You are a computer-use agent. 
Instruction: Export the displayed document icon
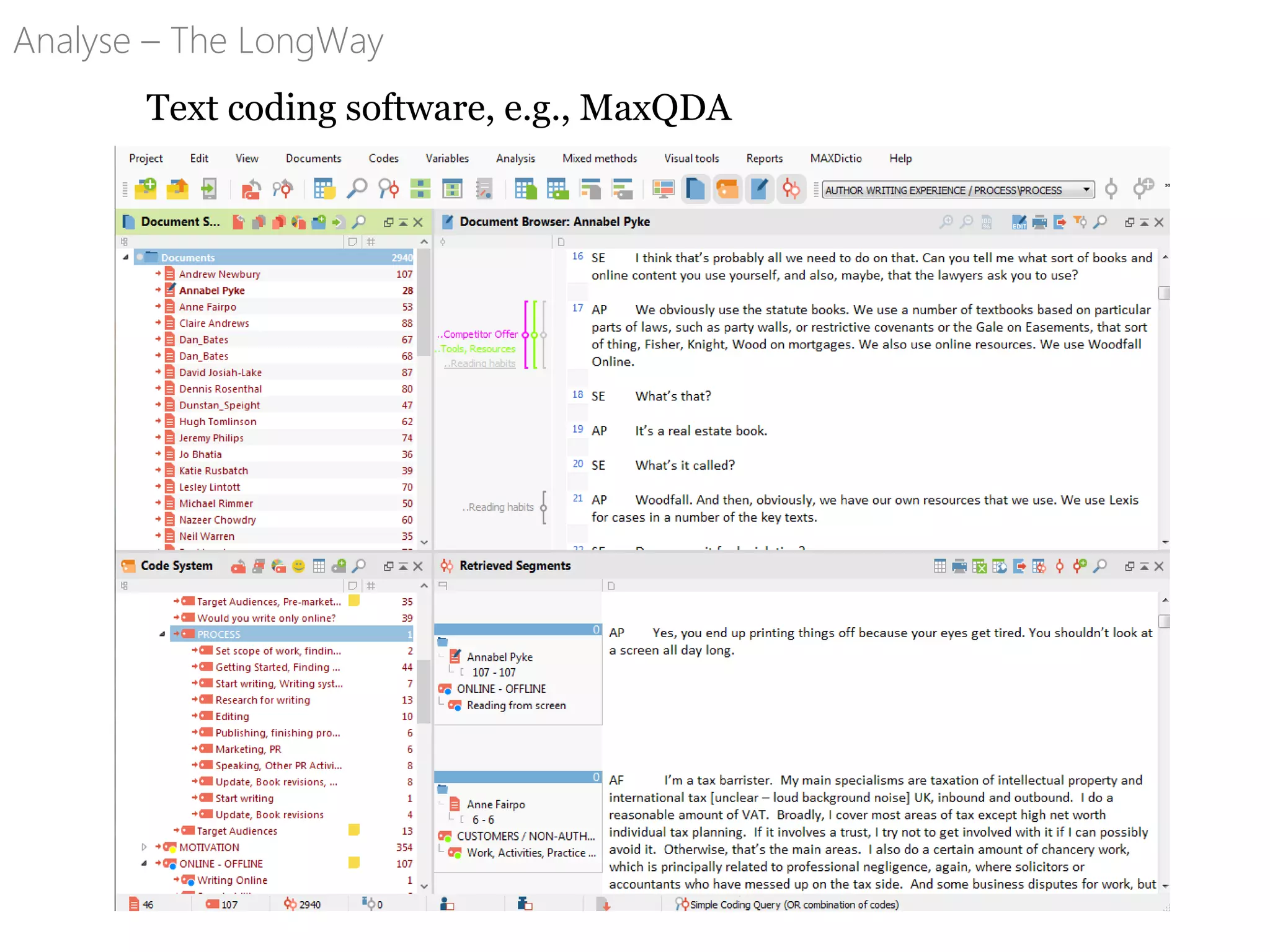click(1059, 222)
